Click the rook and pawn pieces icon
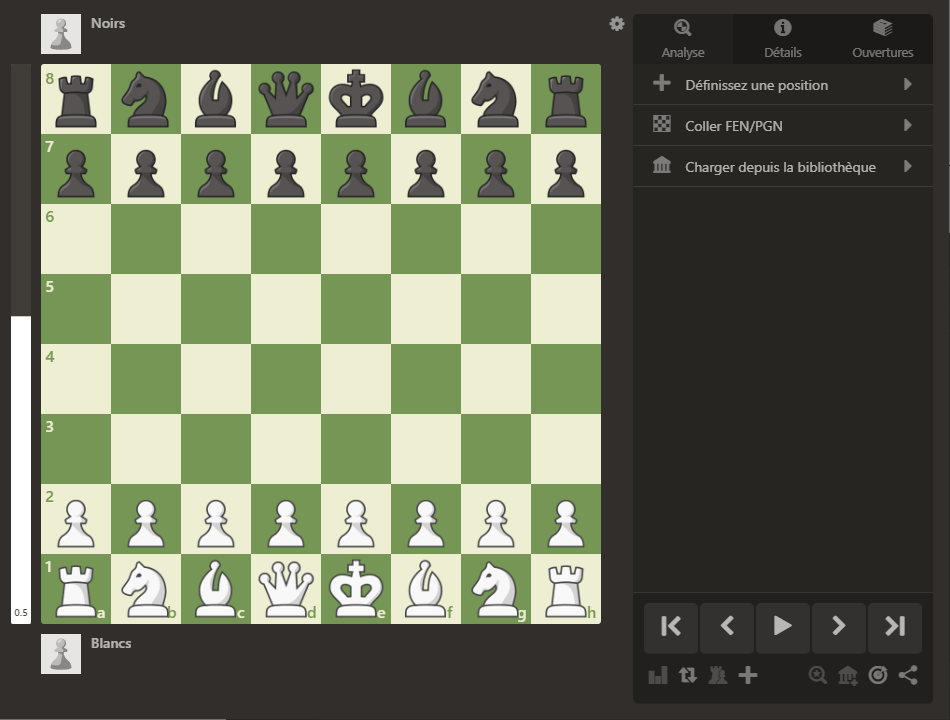The width and height of the screenshot is (950, 720). [717, 675]
